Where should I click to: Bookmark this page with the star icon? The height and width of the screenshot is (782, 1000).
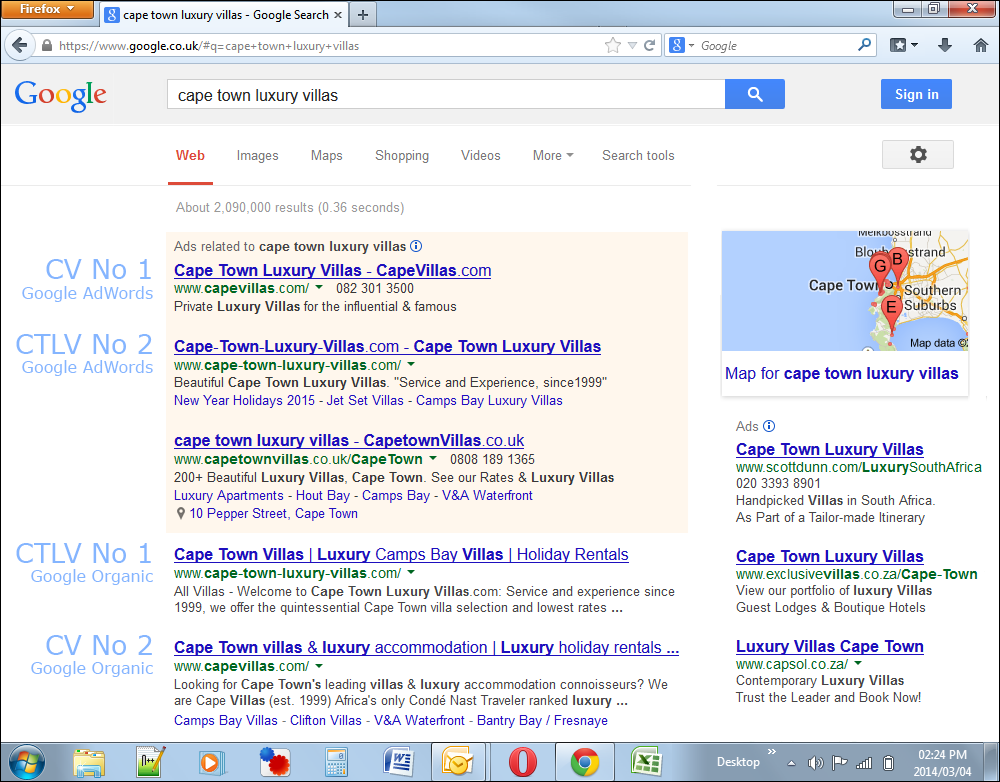[612, 45]
